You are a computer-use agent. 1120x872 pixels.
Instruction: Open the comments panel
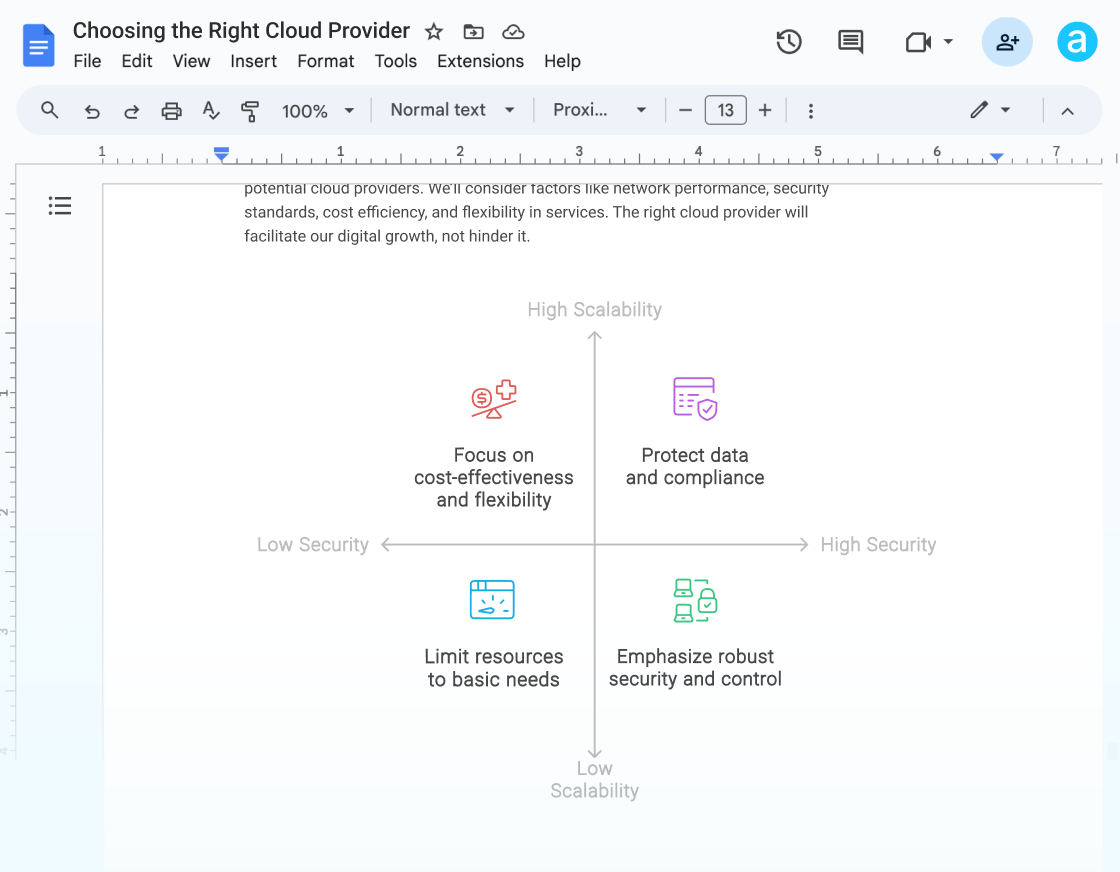pyautogui.click(x=850, y=42)
